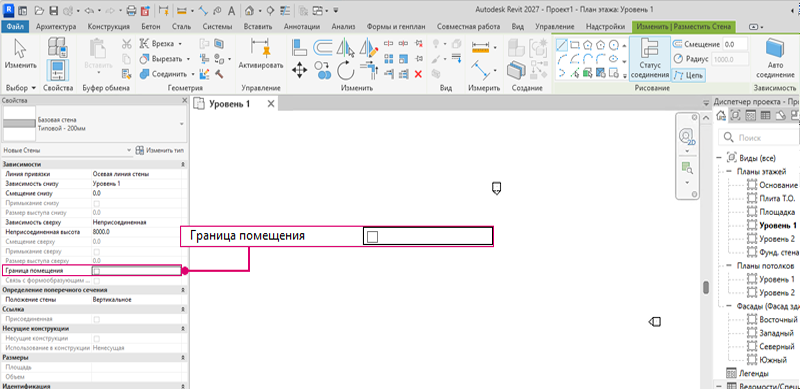This screenshot has width=800, height=389.
Task: Open a project with the folder icon
Action: [x=40, y=10]
